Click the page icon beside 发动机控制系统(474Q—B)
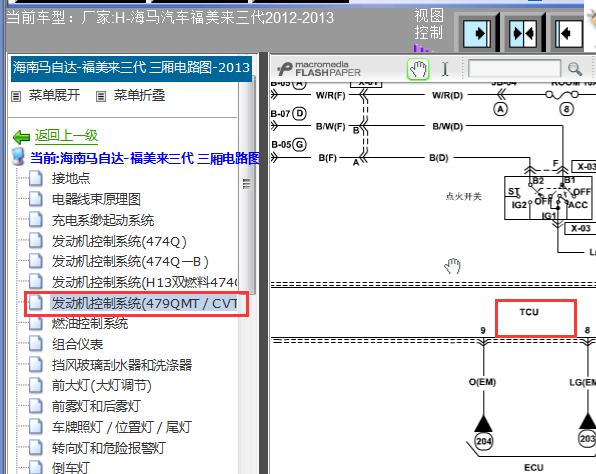 coord(36,262)
